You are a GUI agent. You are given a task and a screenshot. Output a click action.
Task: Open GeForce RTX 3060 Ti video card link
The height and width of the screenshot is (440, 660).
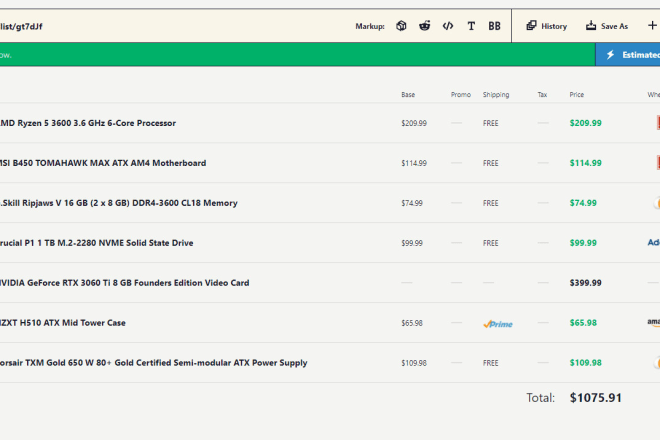coord(124,283)
